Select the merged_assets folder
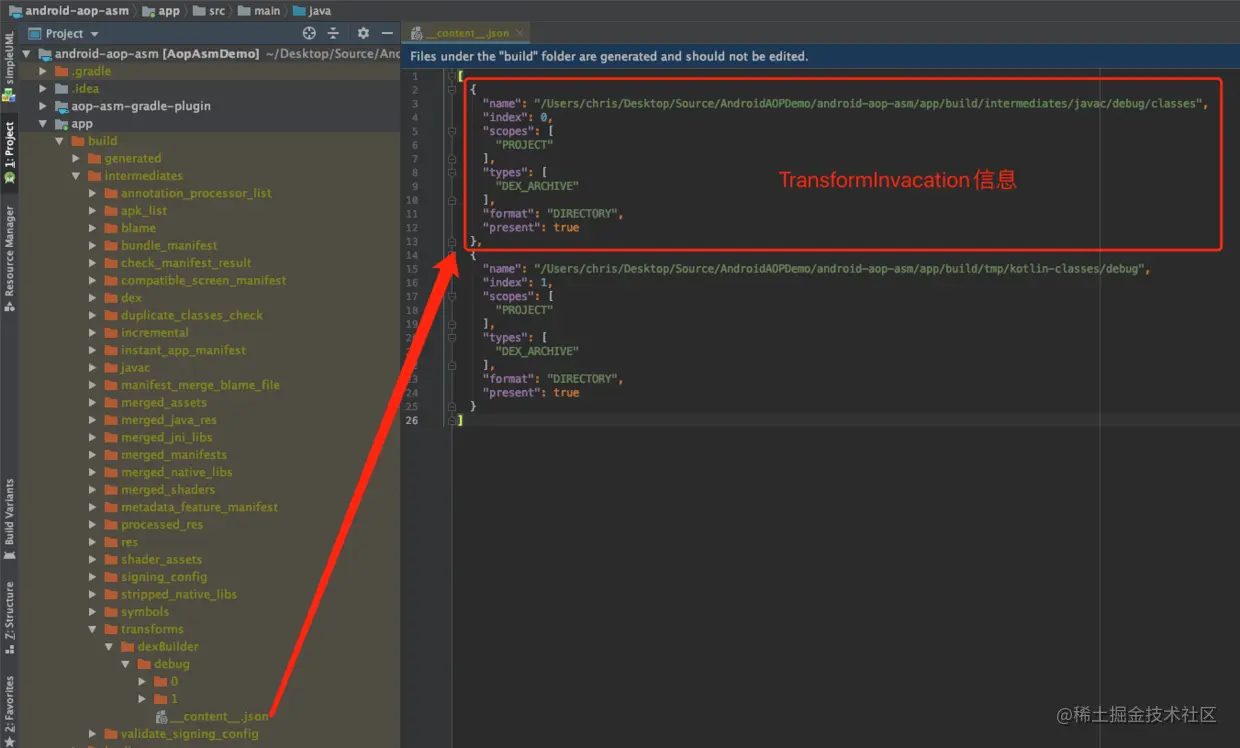 click(154, 402)
